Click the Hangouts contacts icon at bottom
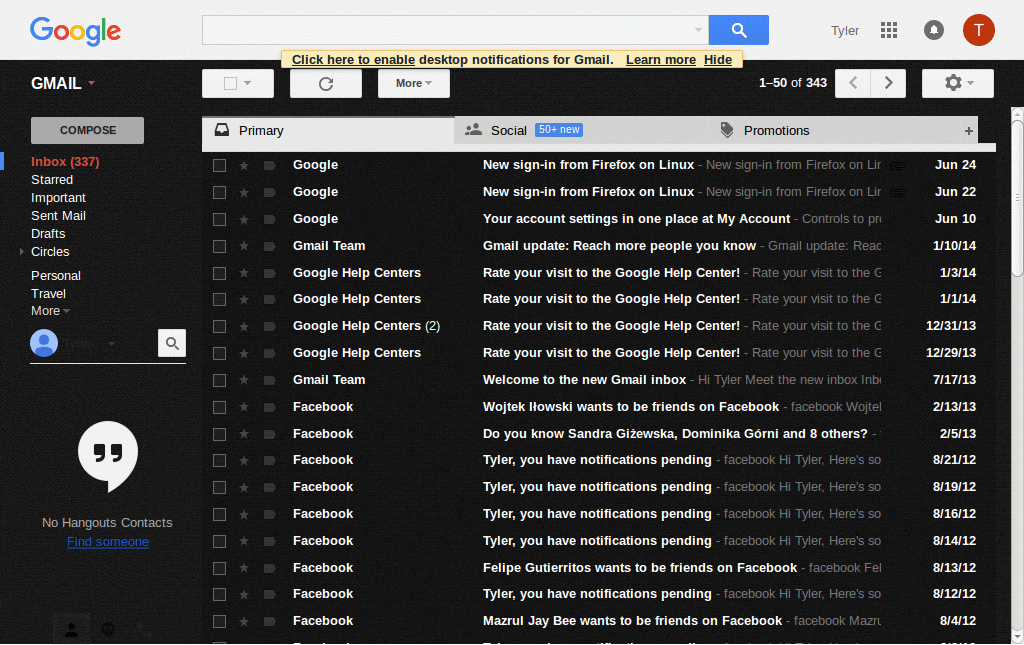Viewport: 1024px width, 645px height. (72, 630)
